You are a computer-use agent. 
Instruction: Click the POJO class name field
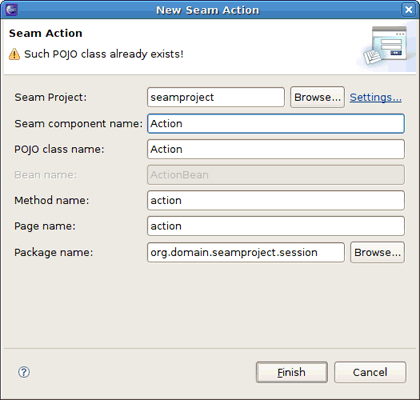pyautogui.click(x=276, y=149)
